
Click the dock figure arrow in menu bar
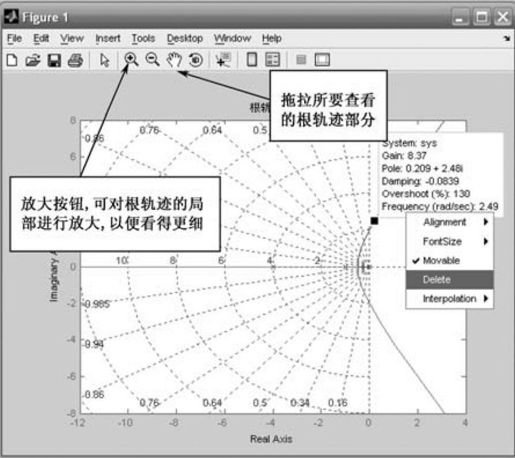pyautogui.click(x=507, y=39)
